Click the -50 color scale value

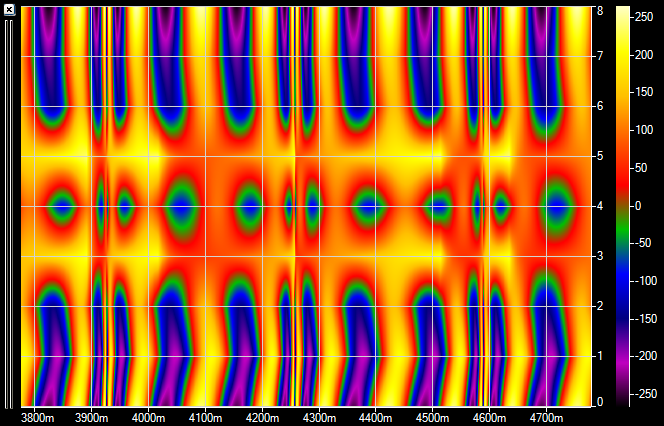coord(644,243)
